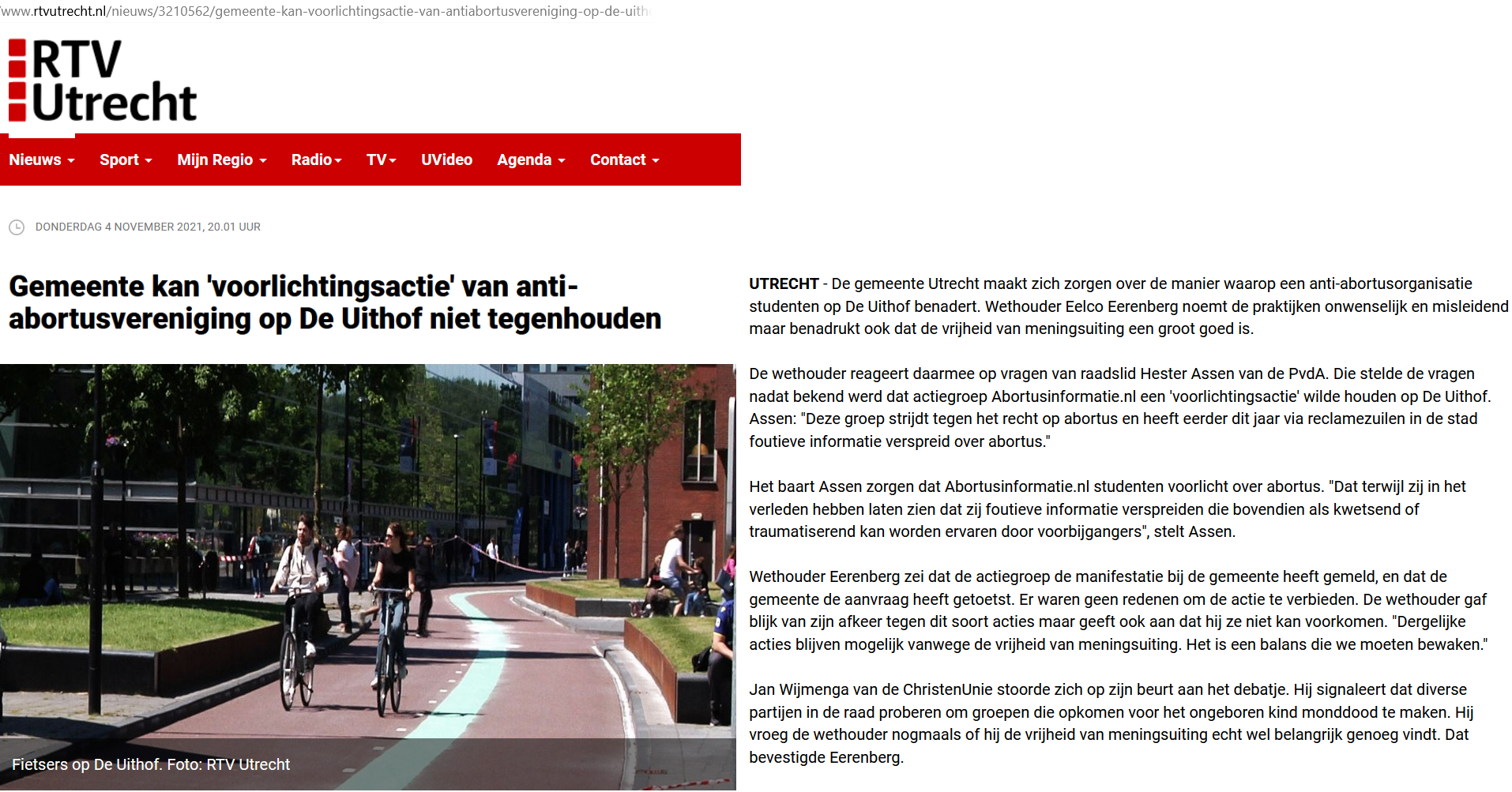The width and height of the screenshot is (1512, 792).
Task: Click the paragraph starting 'Jan Wijmenga'
Action: (1111, 723)
